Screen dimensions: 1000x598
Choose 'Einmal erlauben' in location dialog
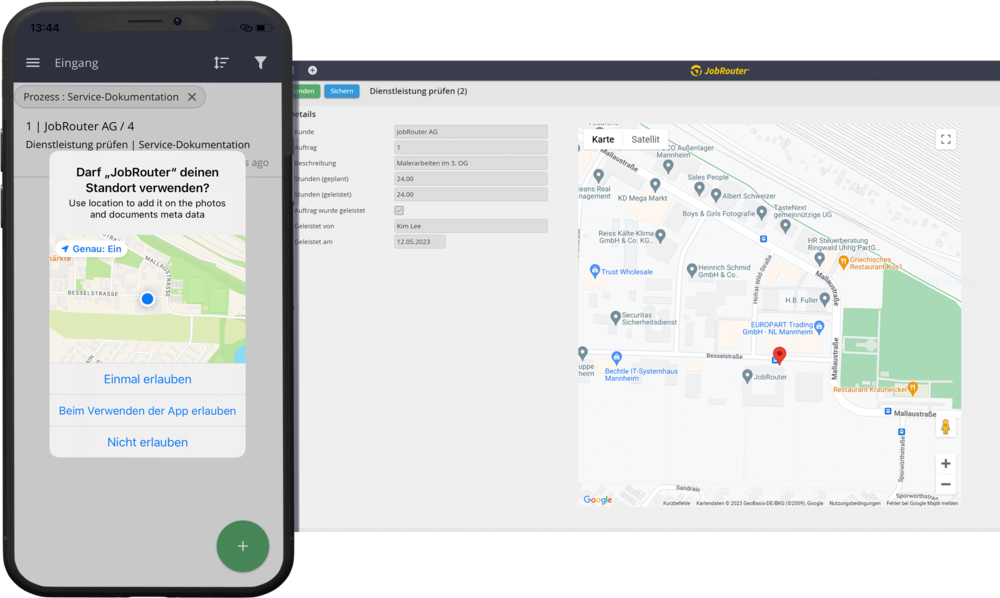147,379
